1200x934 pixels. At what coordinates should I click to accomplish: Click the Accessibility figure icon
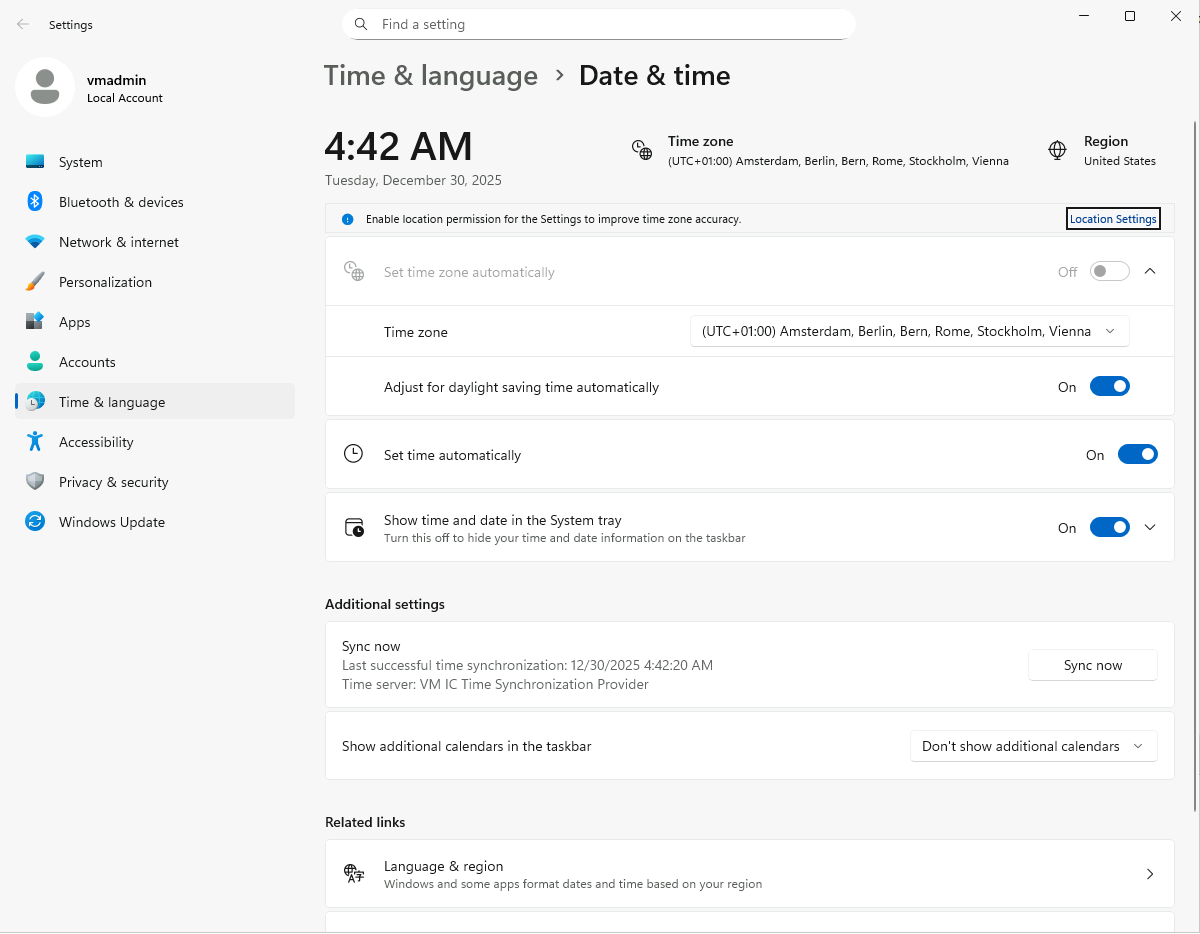(35, 442)
